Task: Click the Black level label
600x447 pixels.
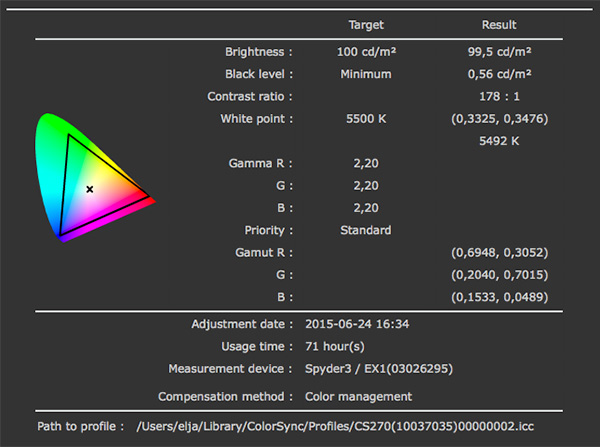Action: pyautogui.click(x=259, y=74)
